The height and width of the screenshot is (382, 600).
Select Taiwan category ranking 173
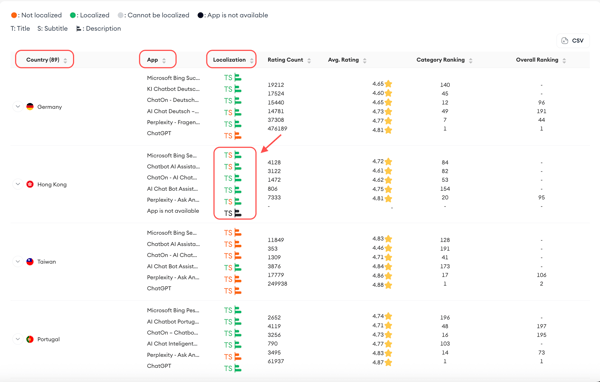click(x=445, y=266)
